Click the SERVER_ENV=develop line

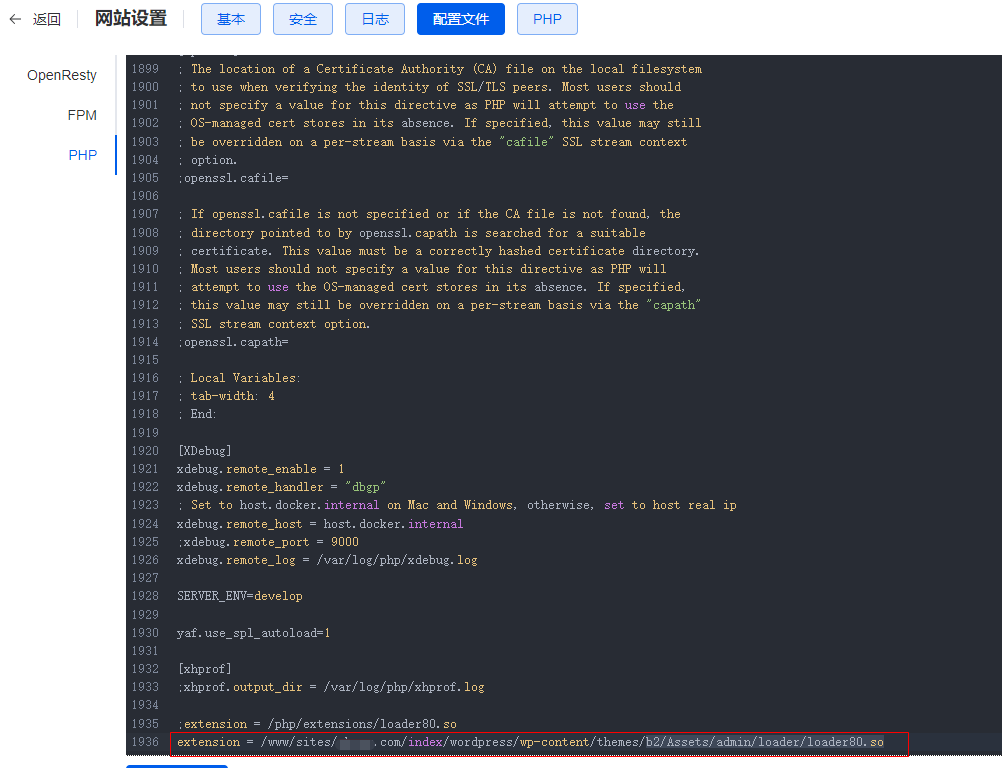pyautogui.click(x=239, y=596)
